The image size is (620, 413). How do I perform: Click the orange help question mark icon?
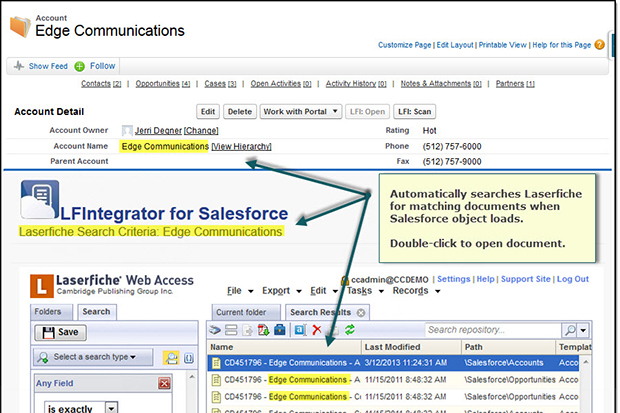pos(599,45)
